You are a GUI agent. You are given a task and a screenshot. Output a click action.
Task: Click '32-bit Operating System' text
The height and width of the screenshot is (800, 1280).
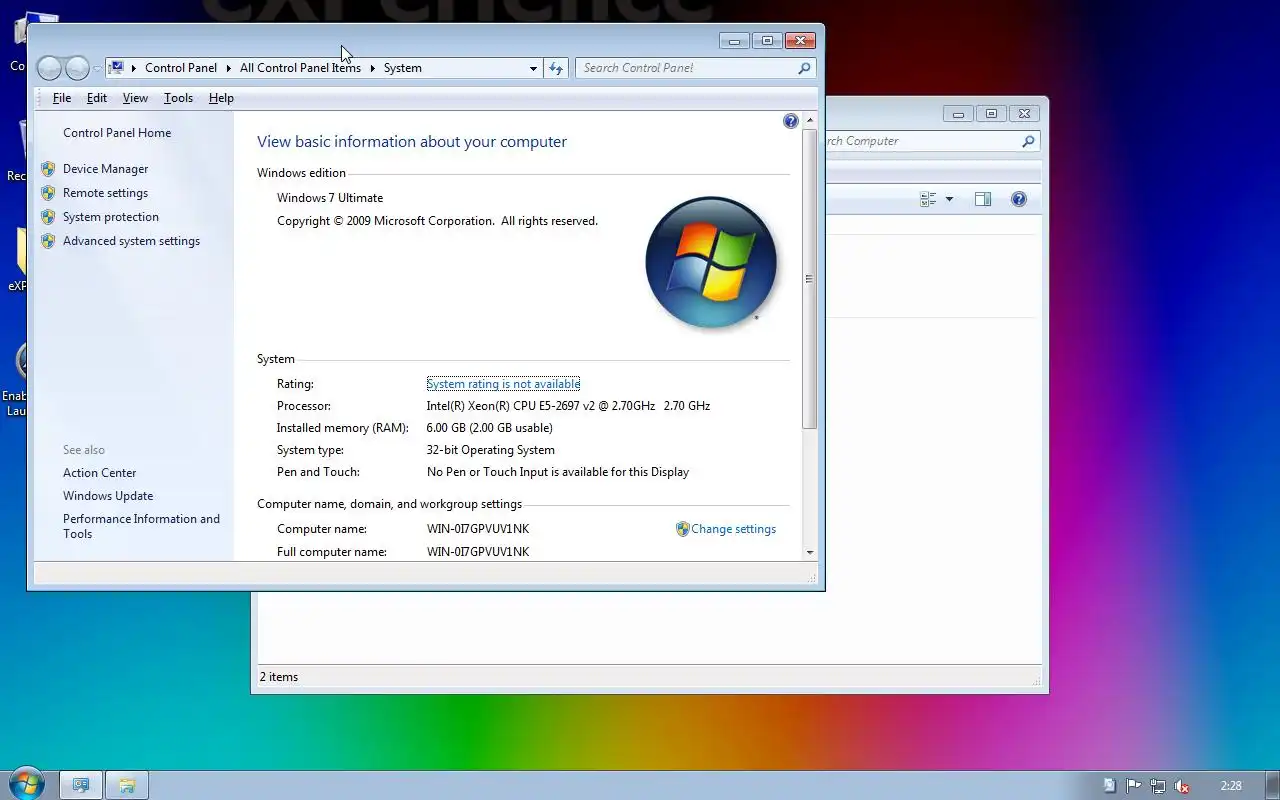(490, 450)
